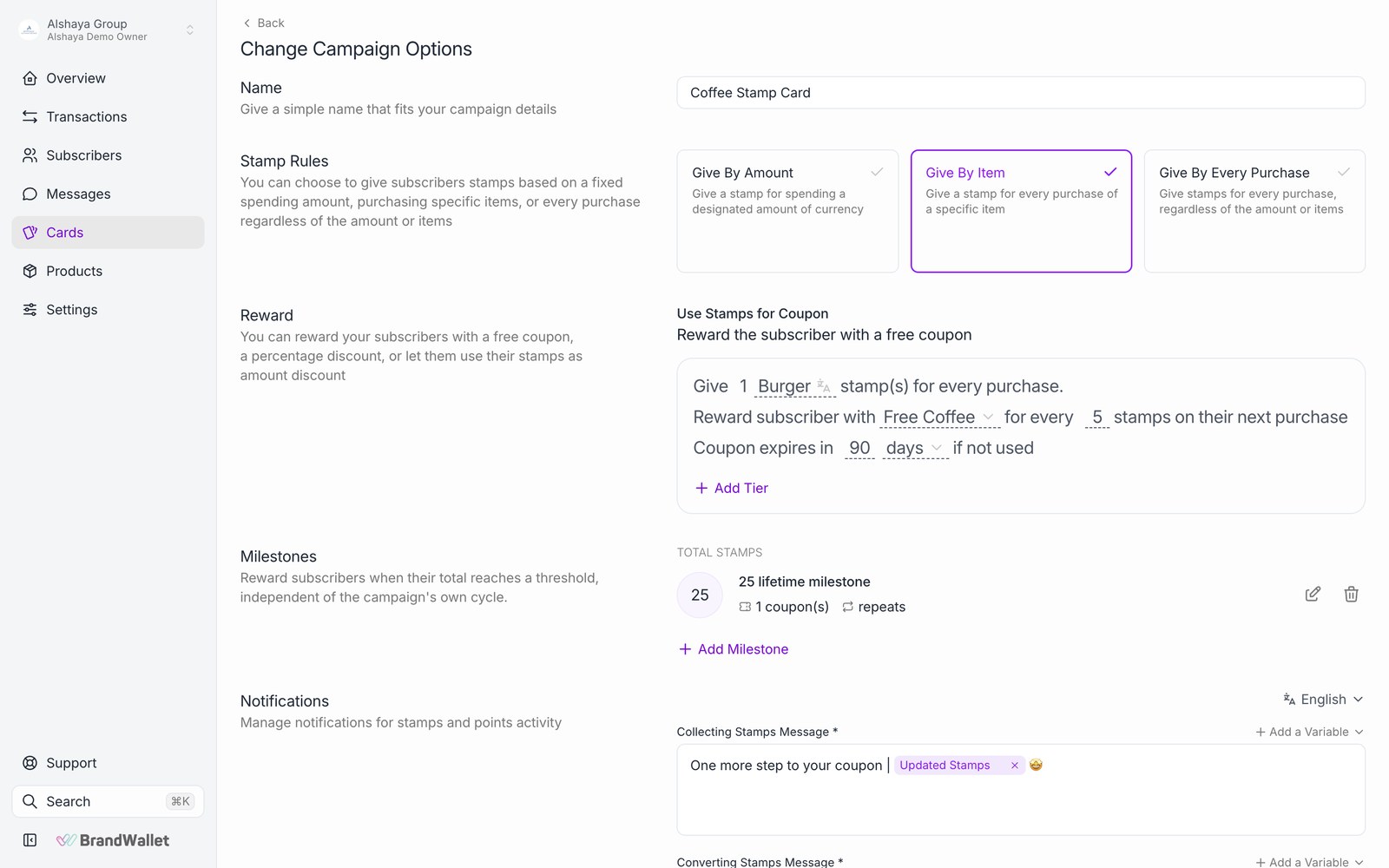This screenshot has height=868, width=1389.
Task: Click the Cards icon in the sidebar
Action: point(30,233)
